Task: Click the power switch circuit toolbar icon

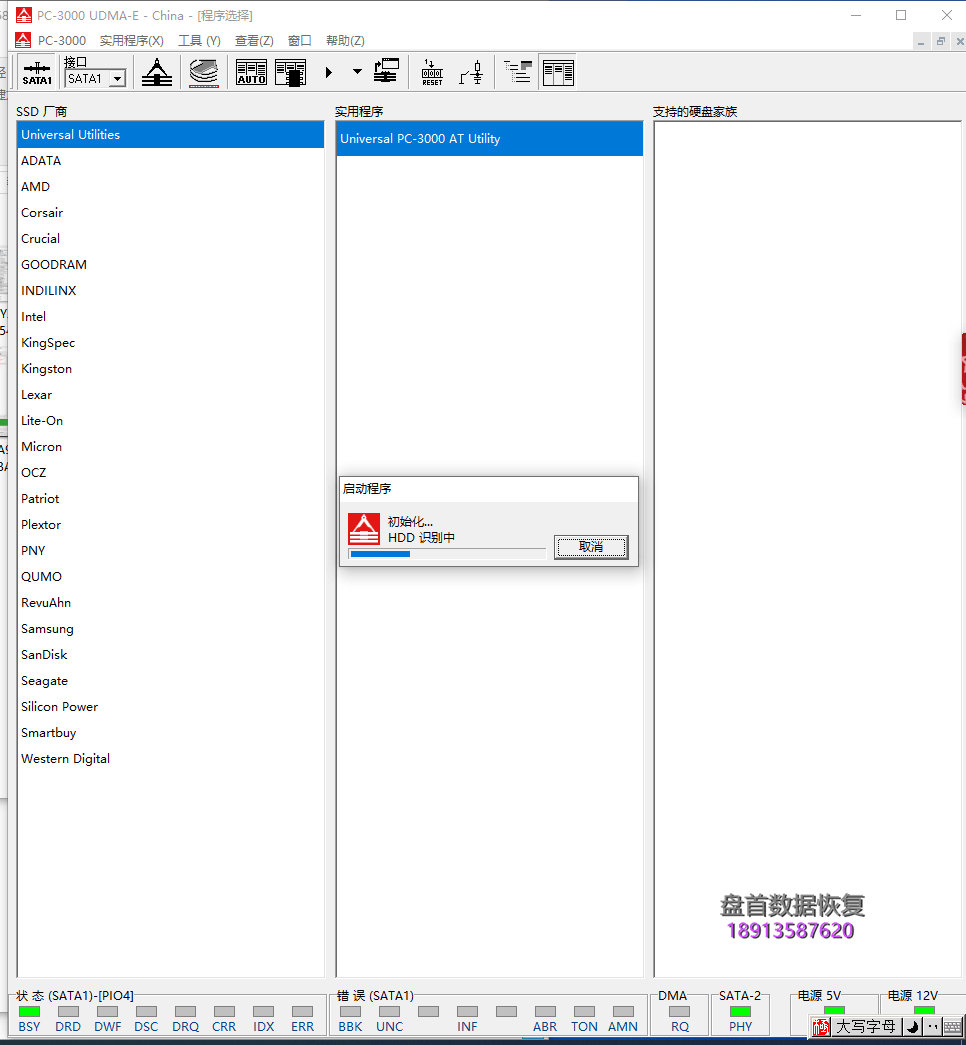Action: (471, 72)
